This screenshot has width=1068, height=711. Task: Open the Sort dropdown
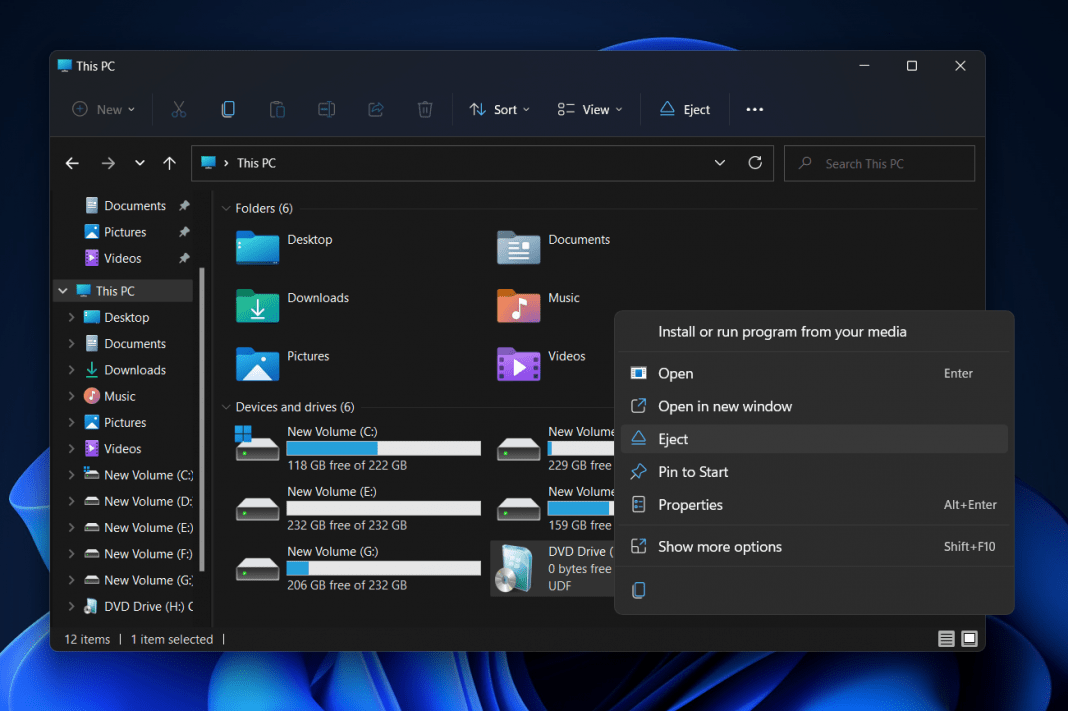click(x=499, y=109)
